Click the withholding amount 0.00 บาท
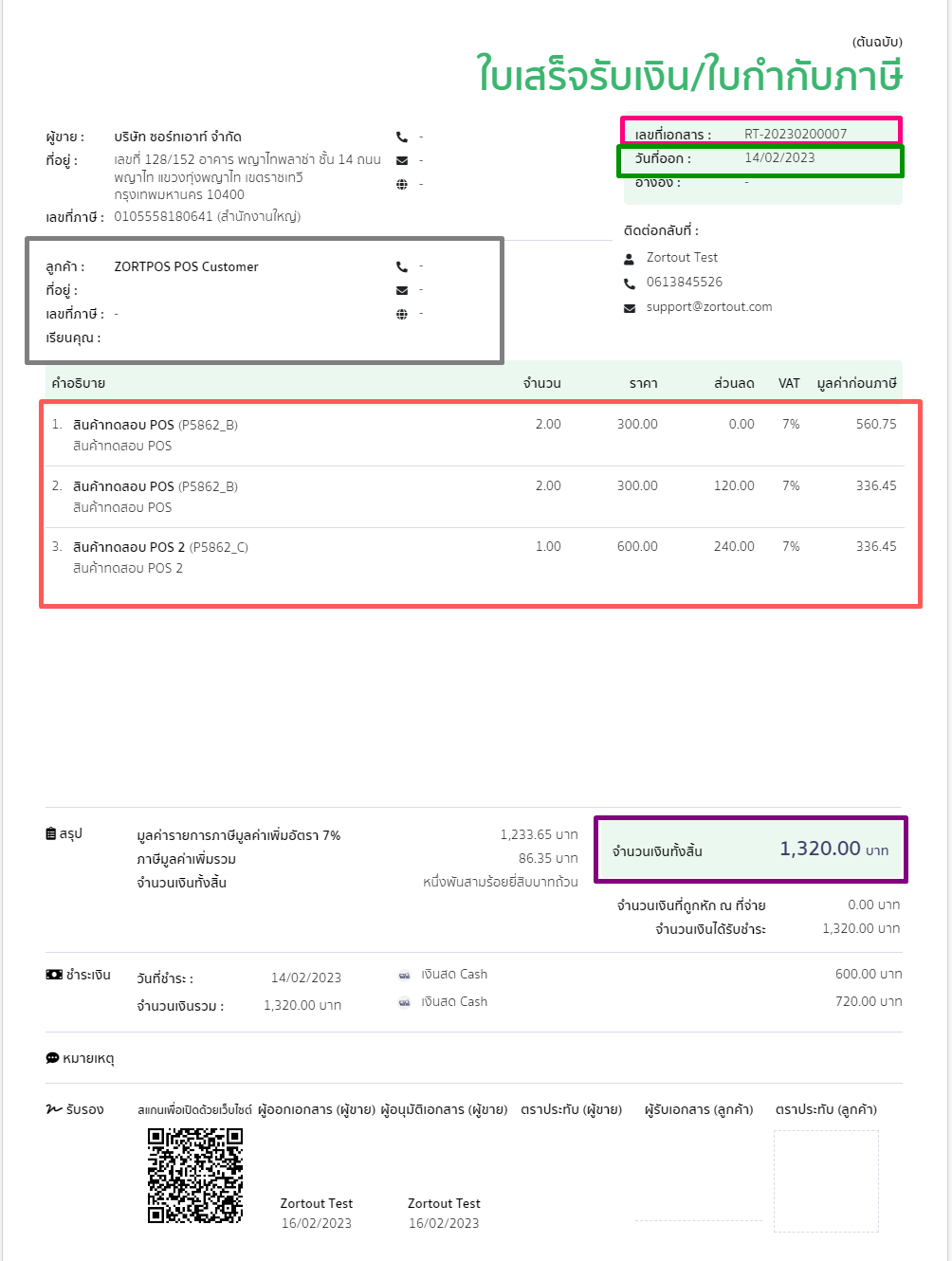 click(874, 905)
